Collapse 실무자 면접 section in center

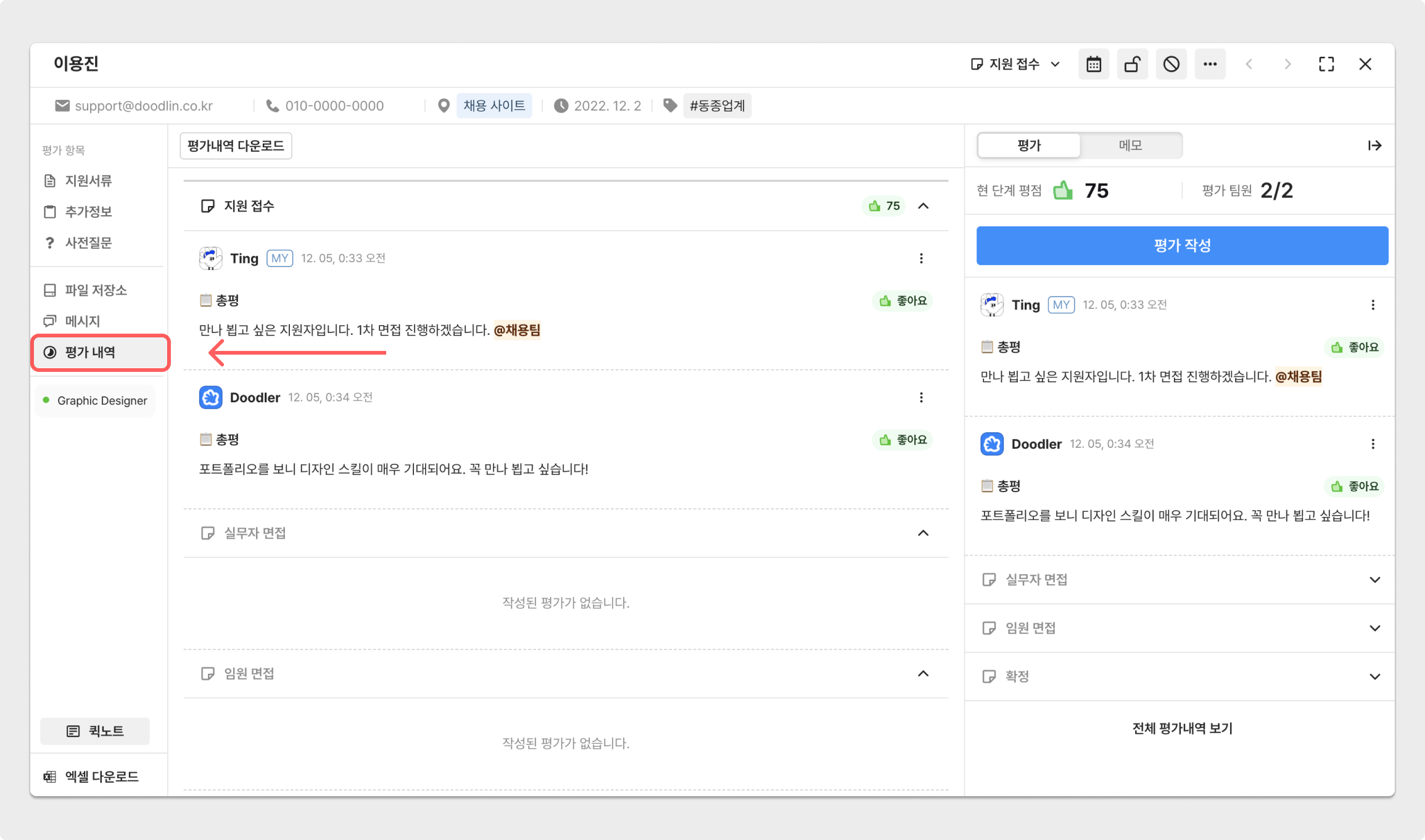pos(923,533)
